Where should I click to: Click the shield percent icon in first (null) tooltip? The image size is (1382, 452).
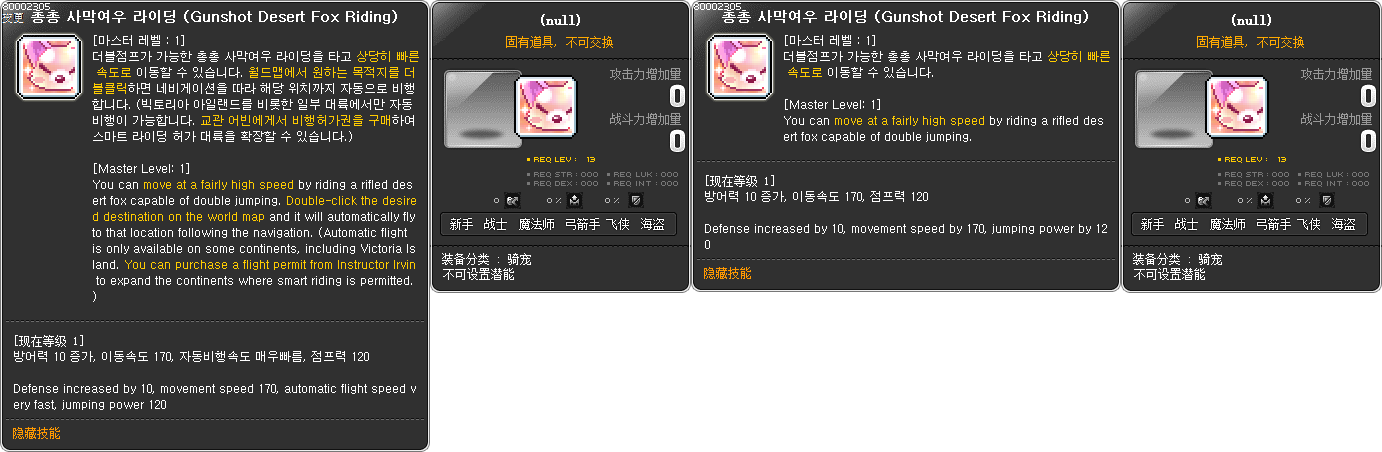click(636, 201)
